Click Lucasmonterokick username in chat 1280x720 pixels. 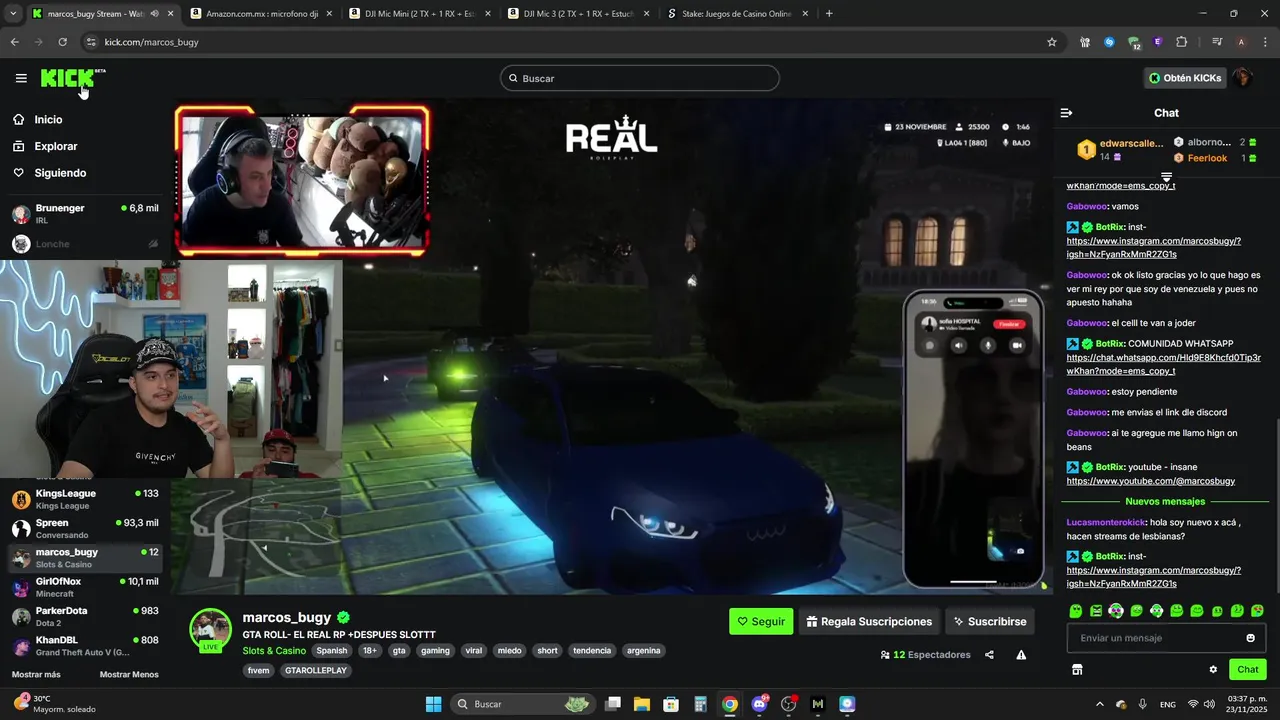[1105, 522]
